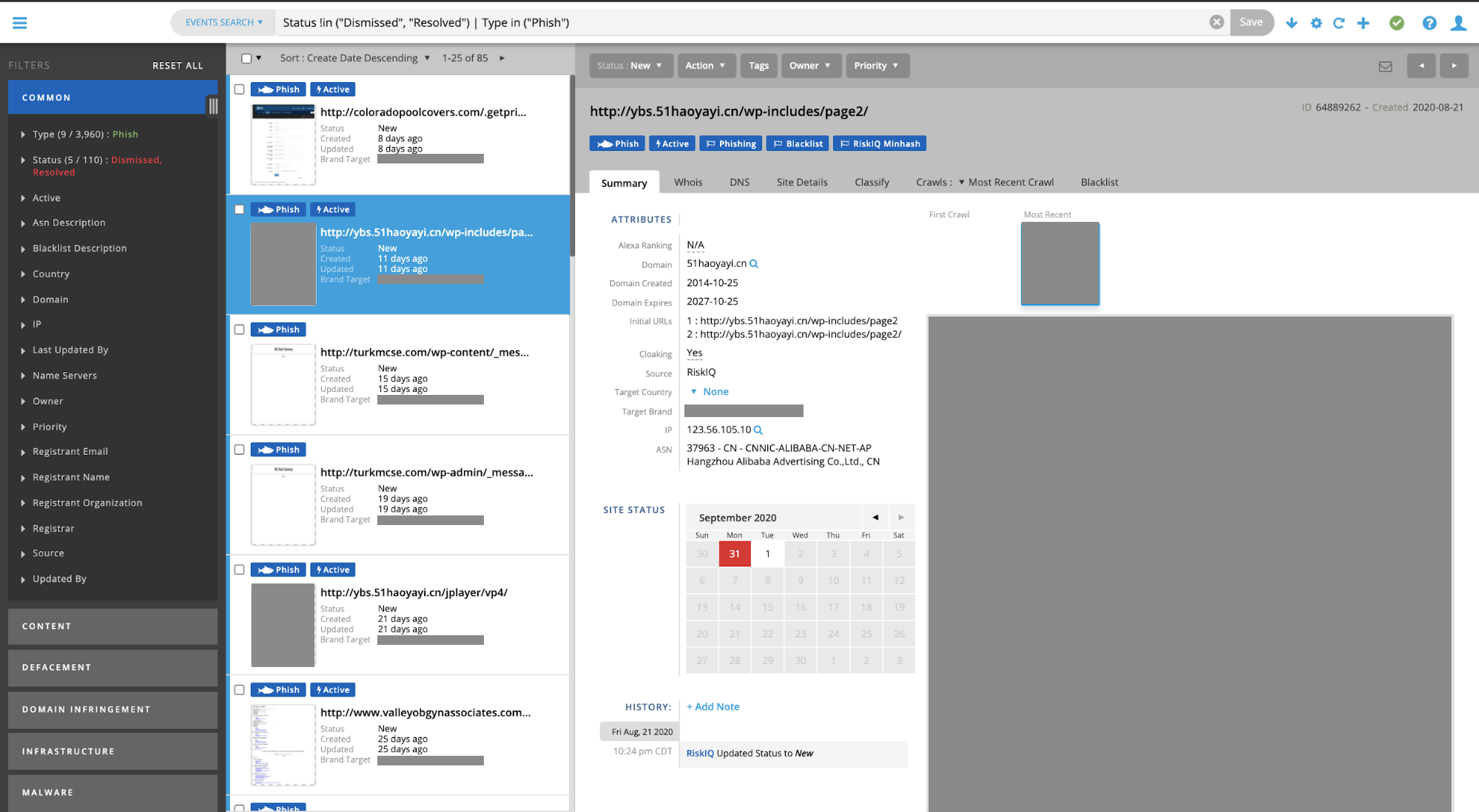Select calendar day 1 in September 2020
Viewport: 1479px width, 812px height.
[x=768, y=554]
